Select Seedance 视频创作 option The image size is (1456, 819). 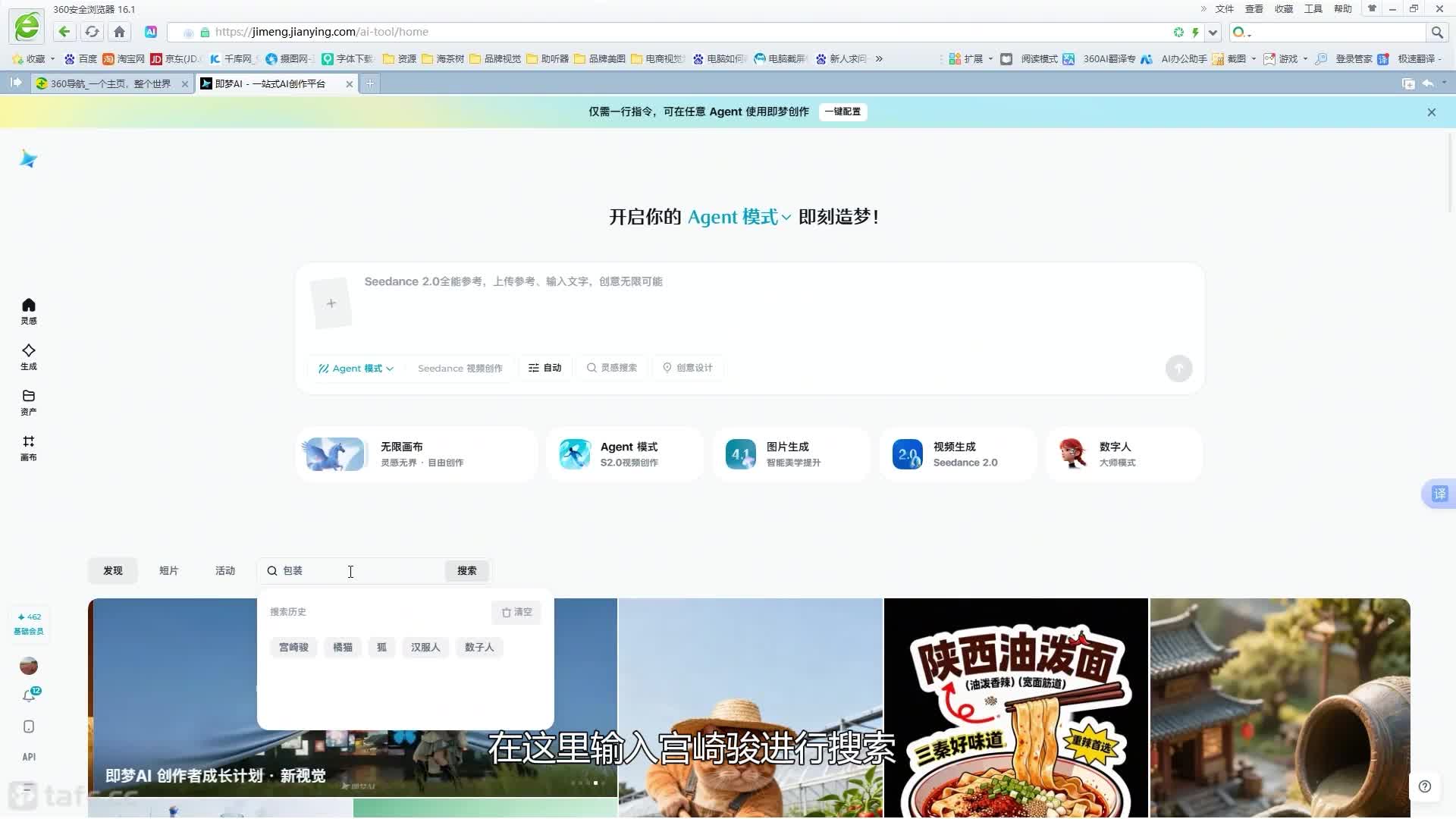click(460, 368)
